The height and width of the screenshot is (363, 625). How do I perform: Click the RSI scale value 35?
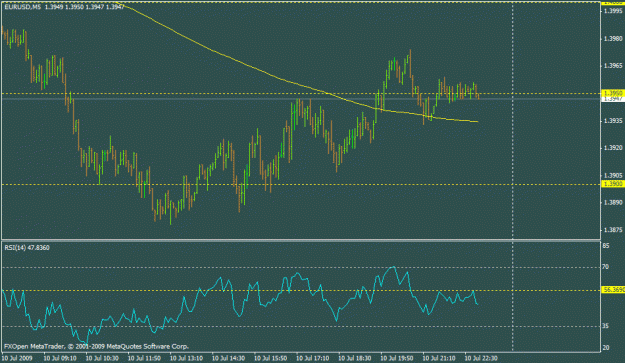click(x=606, y=326)
